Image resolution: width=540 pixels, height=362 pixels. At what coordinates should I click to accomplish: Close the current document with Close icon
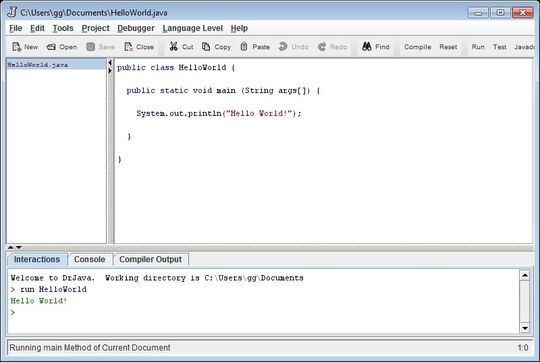128,47
